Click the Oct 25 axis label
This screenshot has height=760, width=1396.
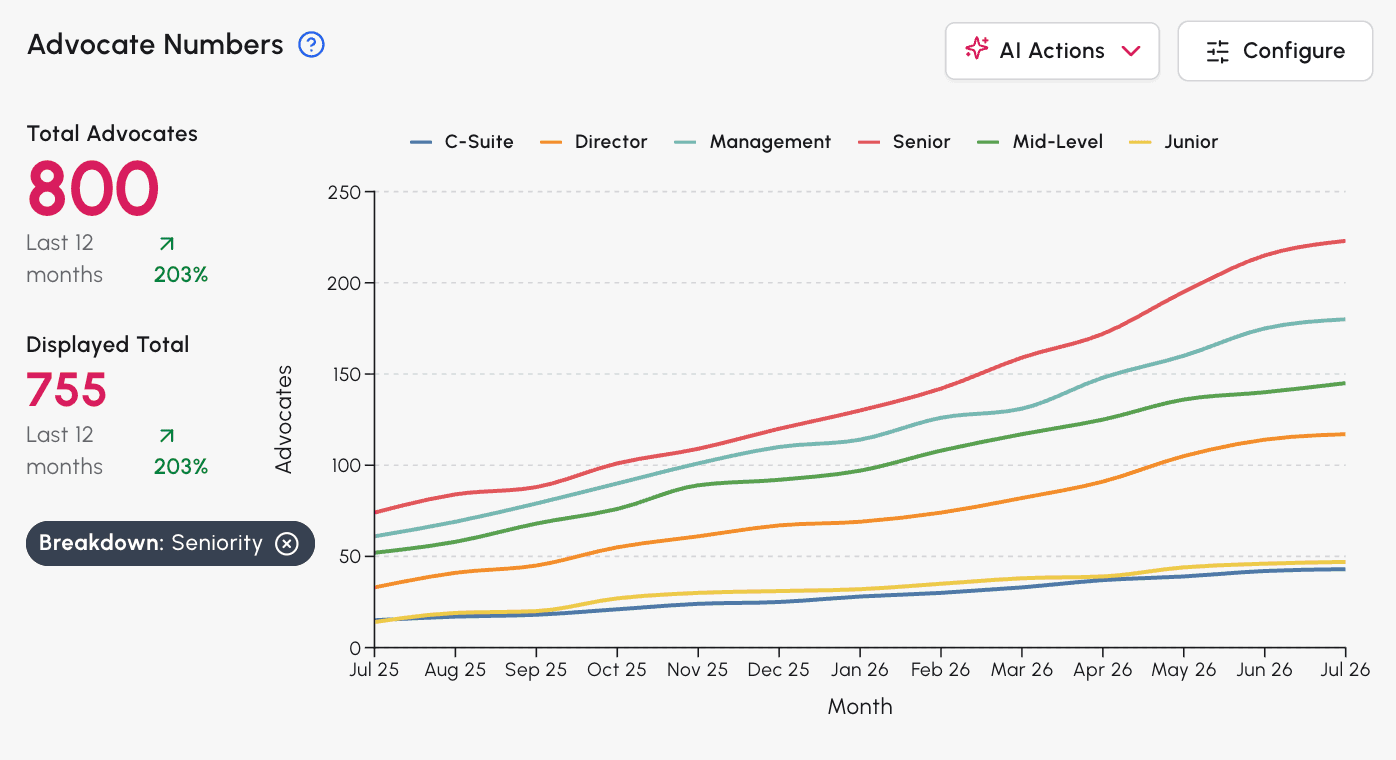click(x=617, y=670)
